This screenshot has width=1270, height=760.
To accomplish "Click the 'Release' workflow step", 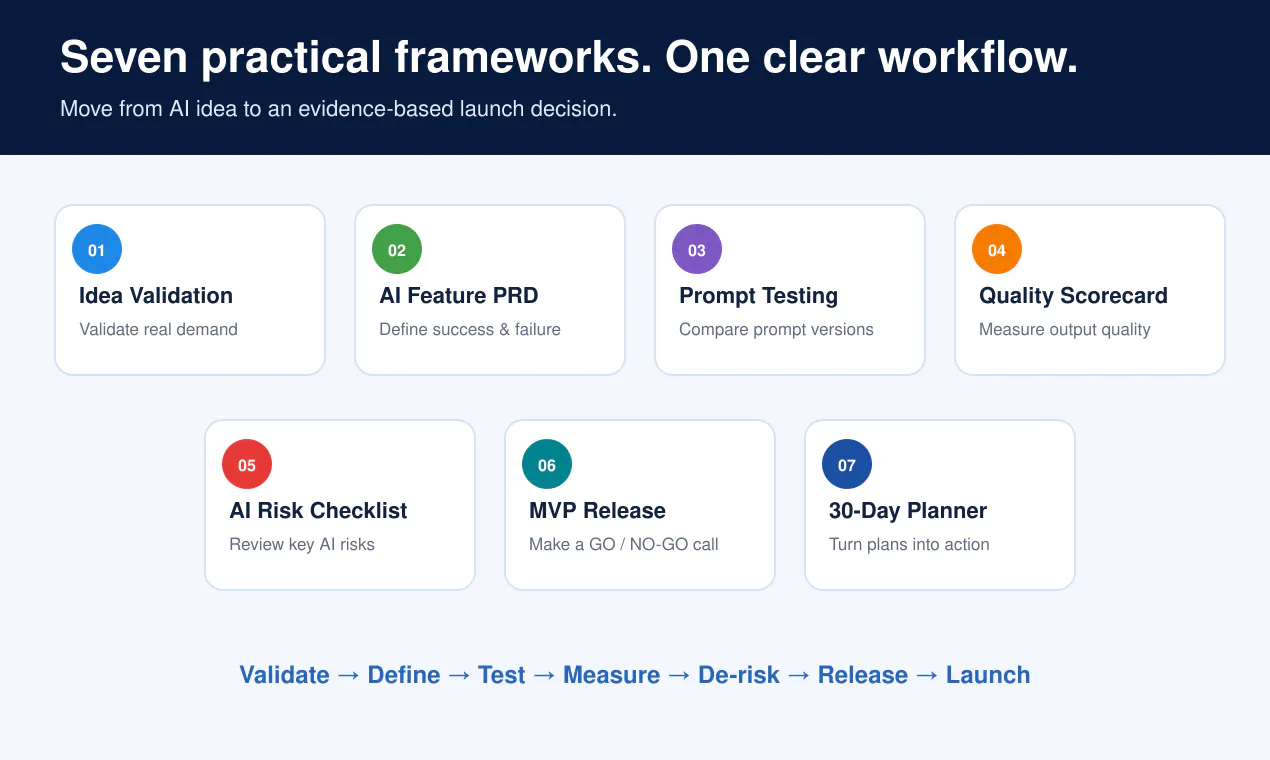I will [863, 675].
